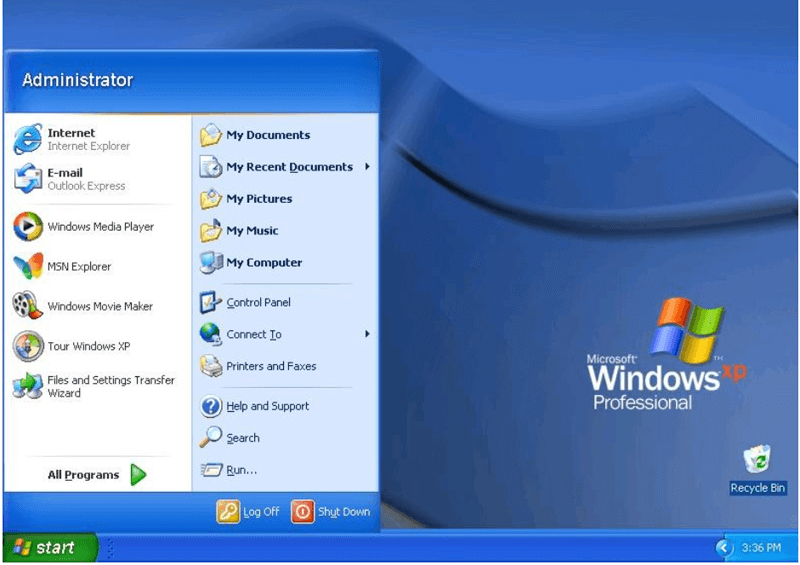Launch Files and Settings Transfer Wizard icon

[x=28, y=386]
